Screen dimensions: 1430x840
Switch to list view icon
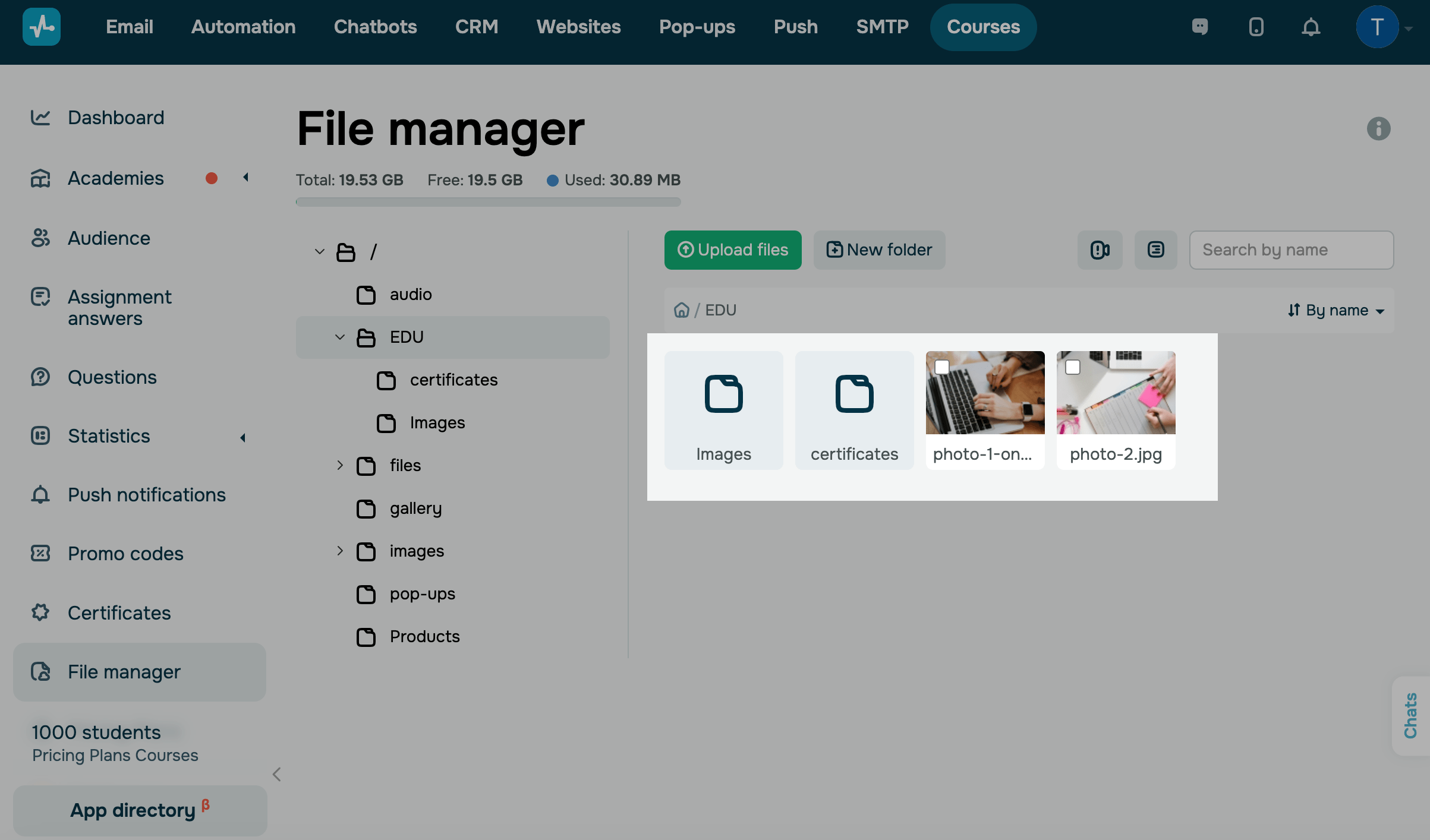coord(1155,250)
